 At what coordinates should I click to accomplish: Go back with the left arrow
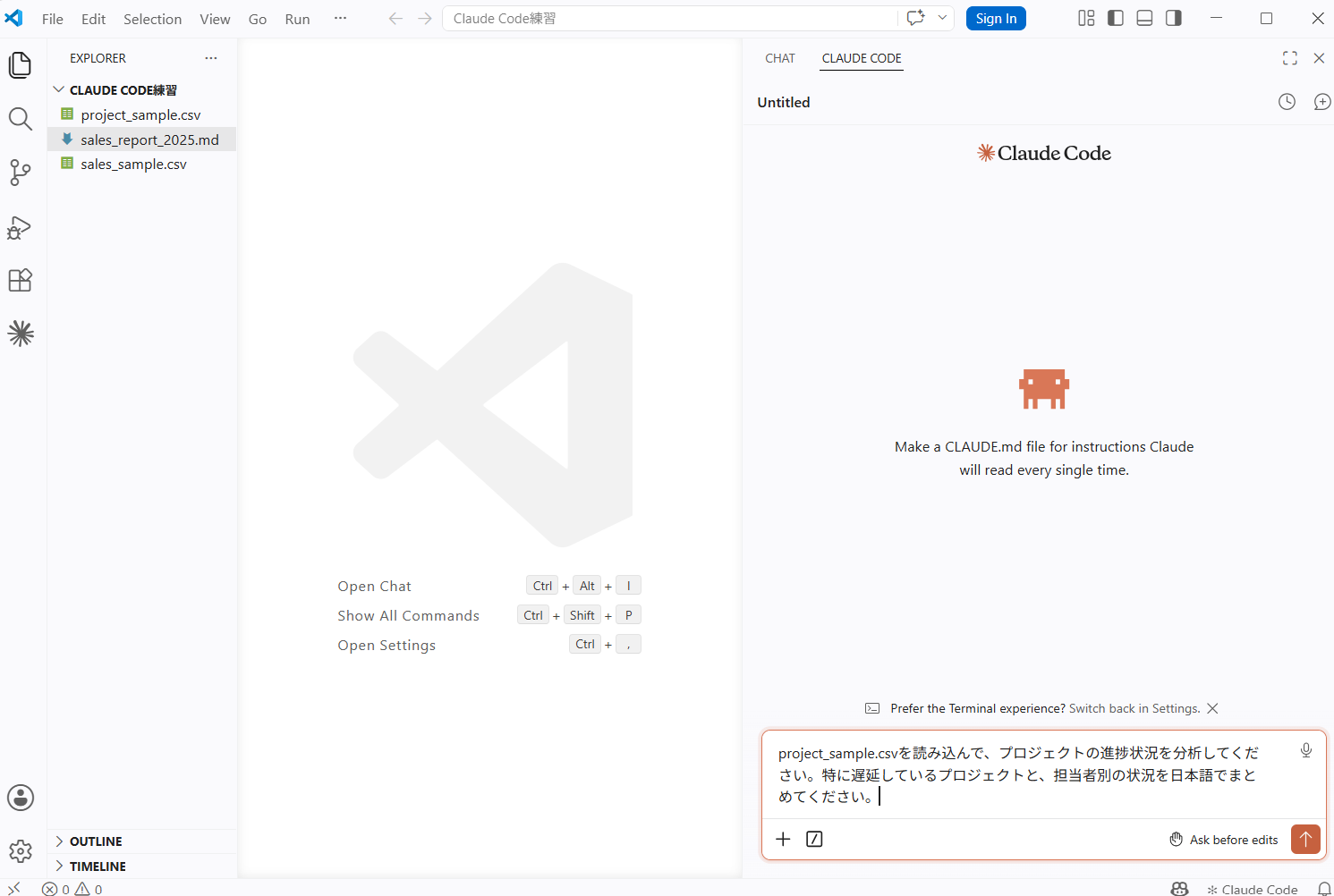[x=395, y=19]
